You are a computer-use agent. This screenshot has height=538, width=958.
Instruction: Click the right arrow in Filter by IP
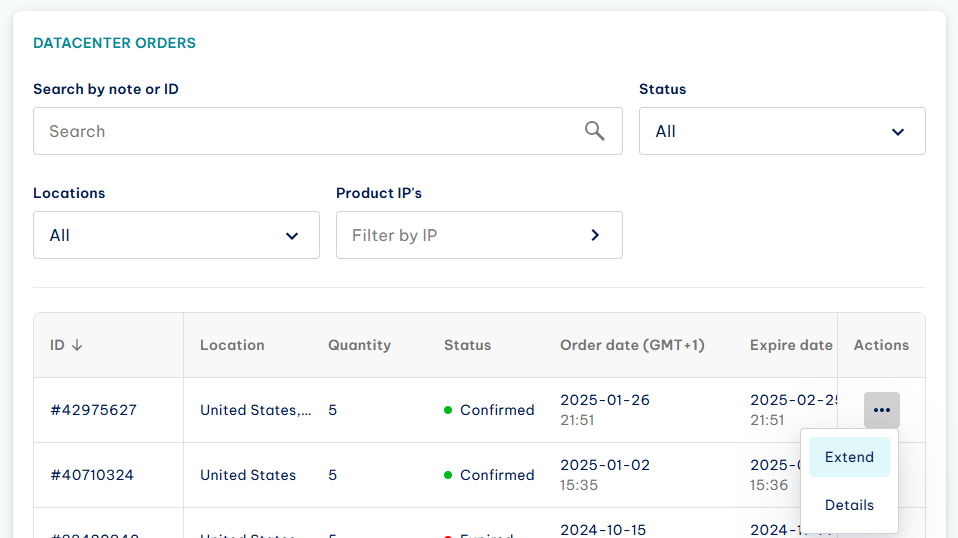595,235
